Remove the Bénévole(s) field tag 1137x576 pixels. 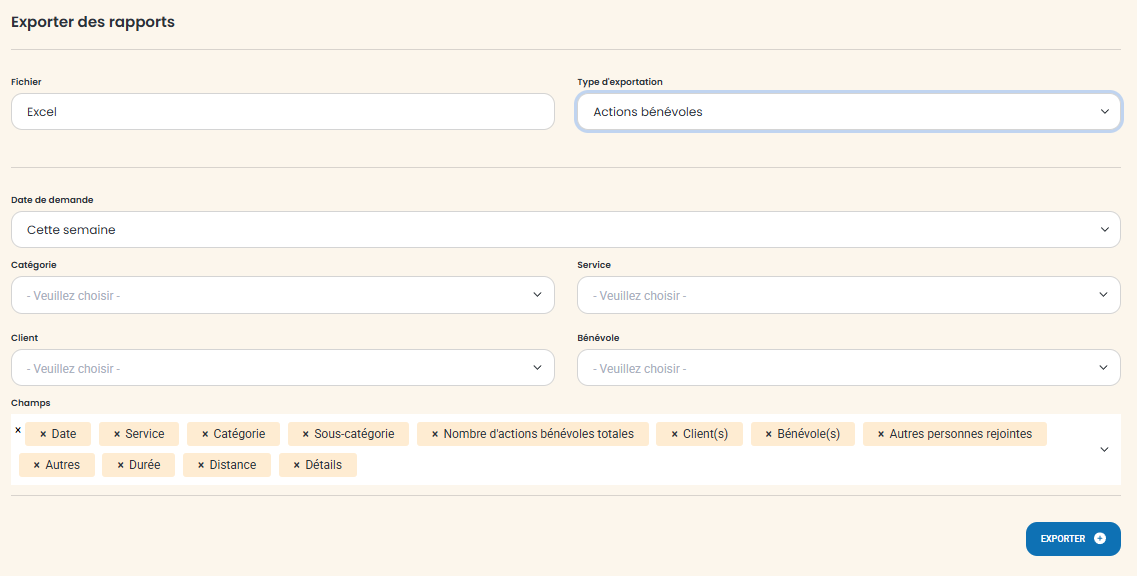point(769,434)
